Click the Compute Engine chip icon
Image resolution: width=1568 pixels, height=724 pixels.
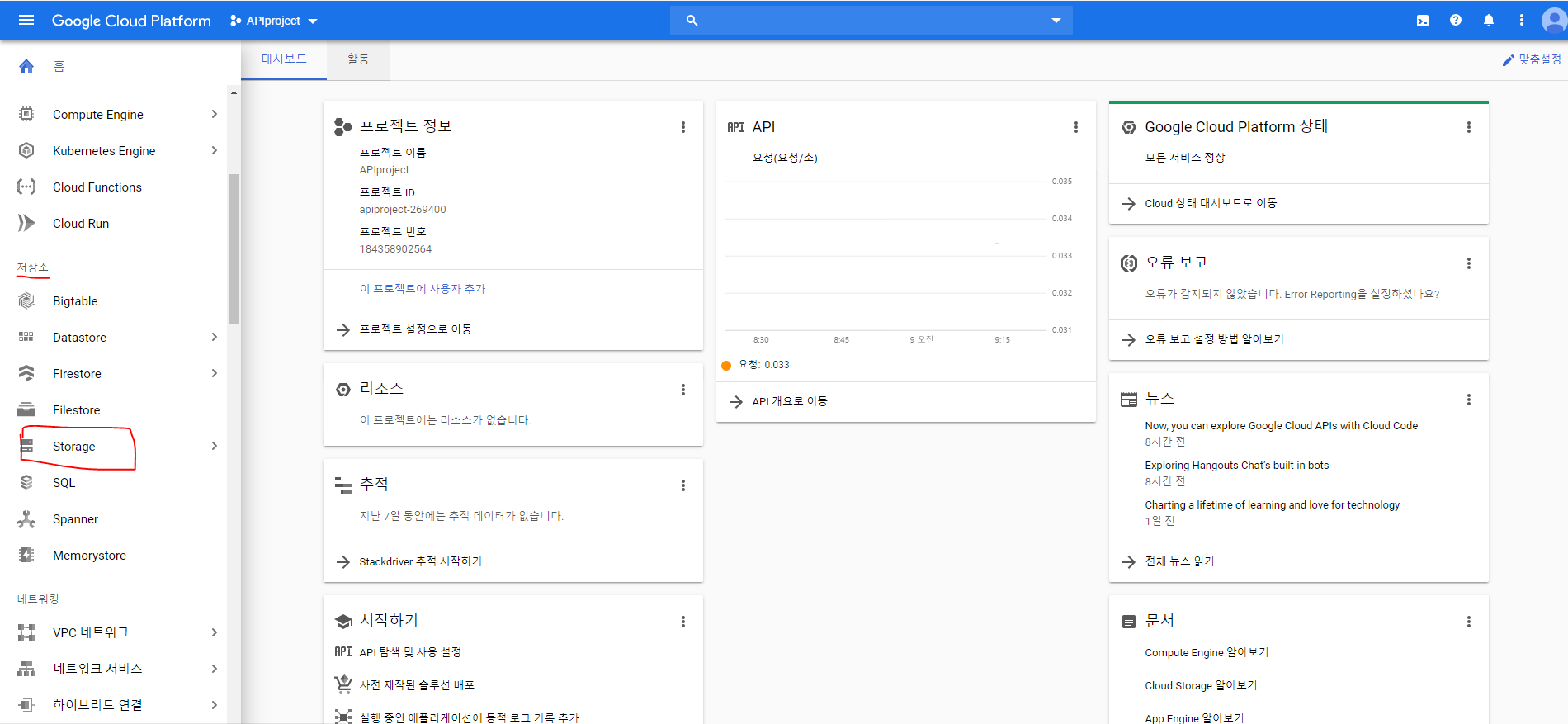26,114
